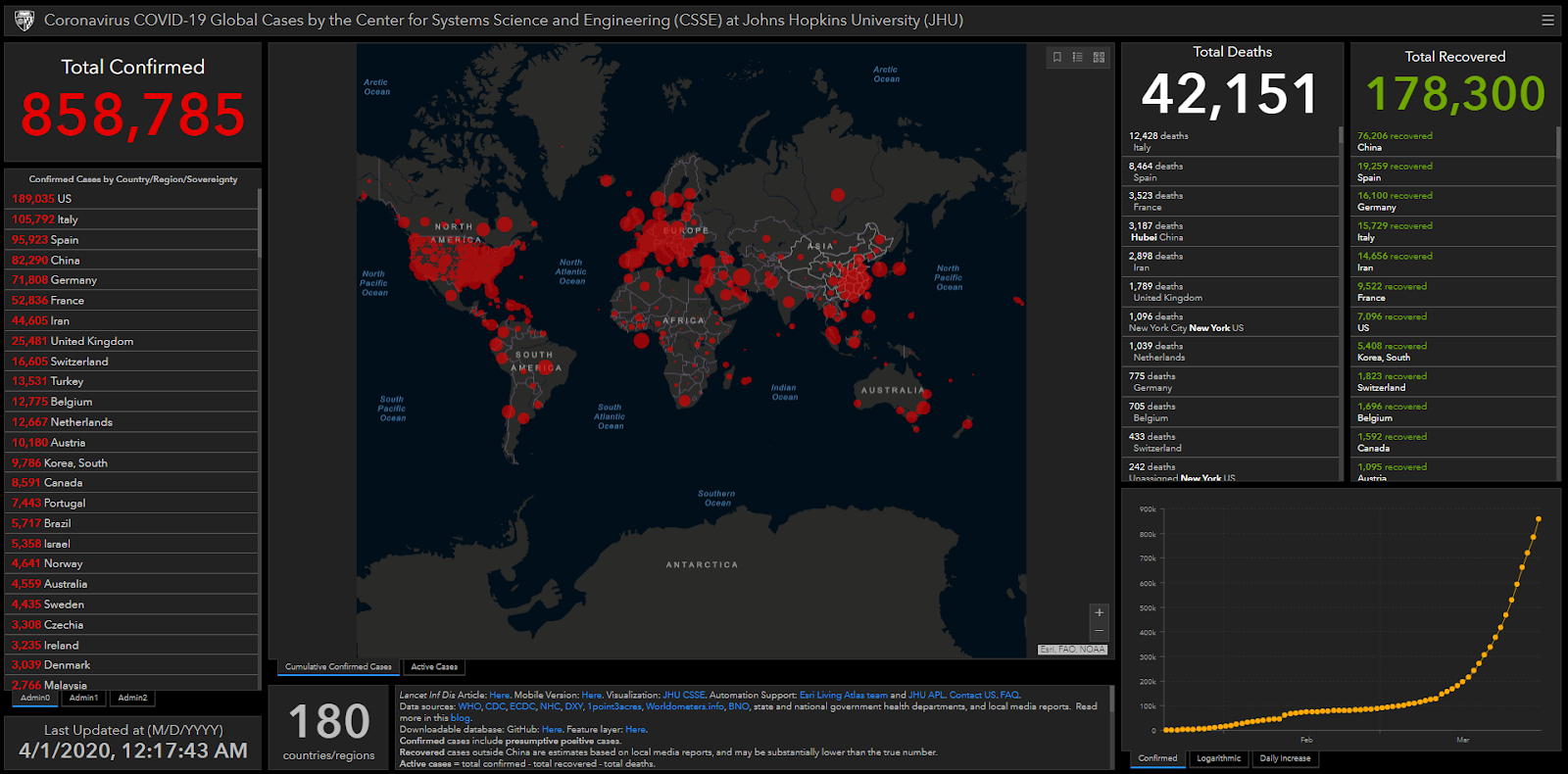Select the 189,035 US row
1568x774 pixels.
coord(131,199)
